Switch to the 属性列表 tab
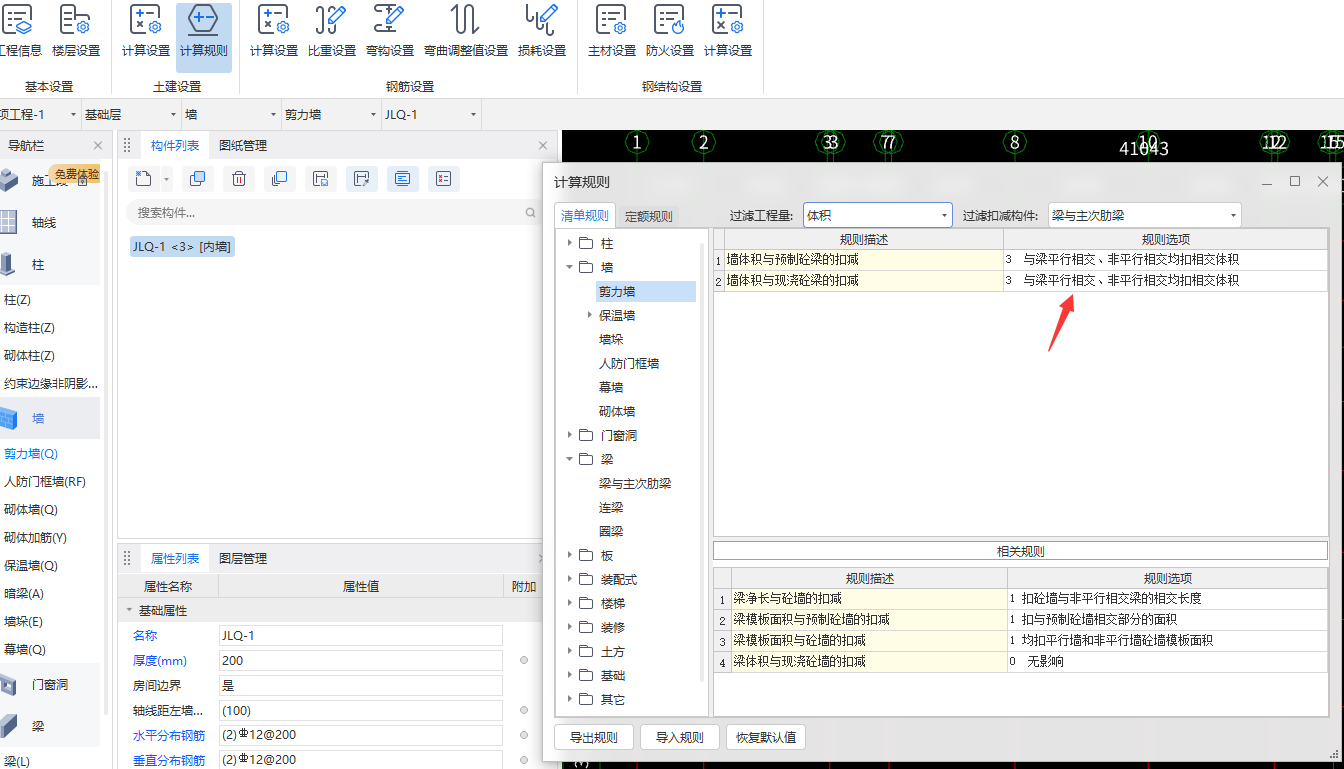Image resolution: width=1344 pixels, height=769 pixels. pos(175,559)
